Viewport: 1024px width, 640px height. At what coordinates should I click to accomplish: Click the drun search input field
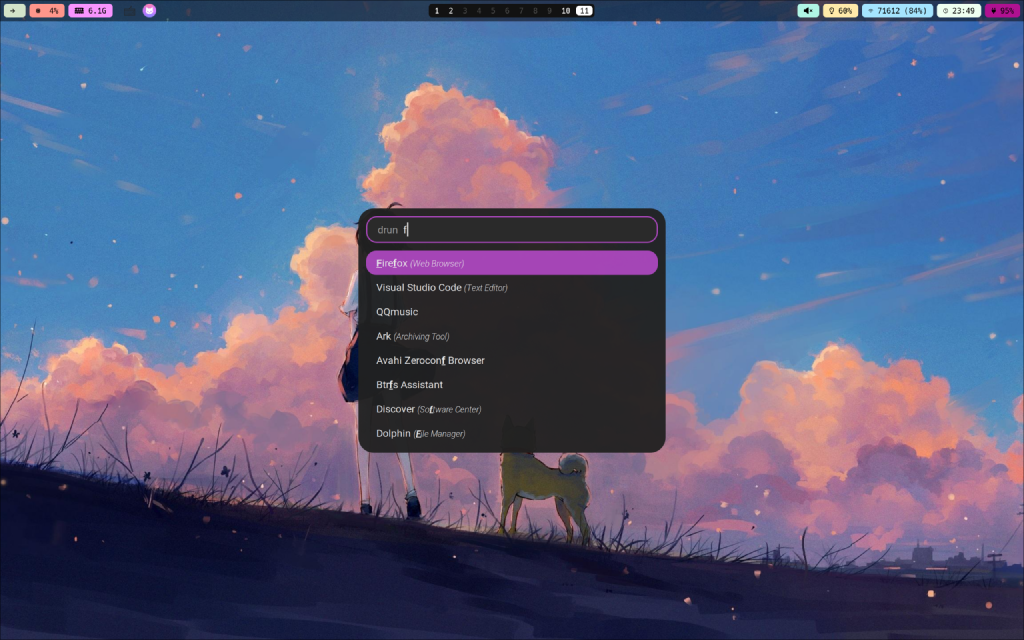(x=511, y=230)
